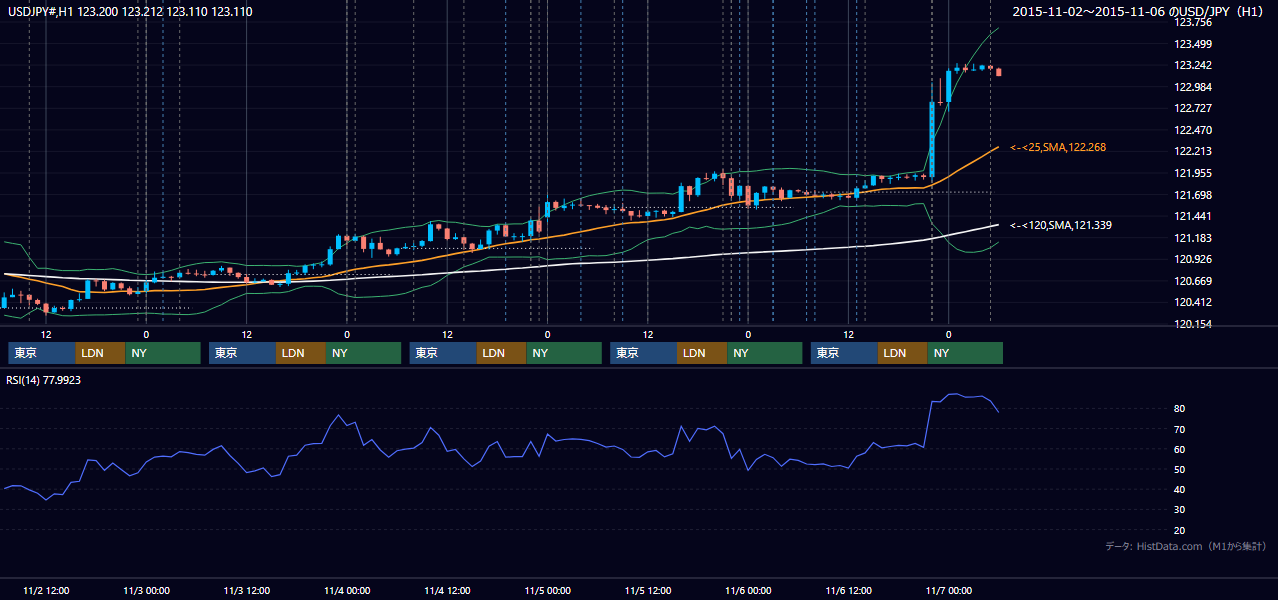Click price axis value 121.441
Image resolution: width=1278 pixels, height=600 pixels.
point(1194,216)
